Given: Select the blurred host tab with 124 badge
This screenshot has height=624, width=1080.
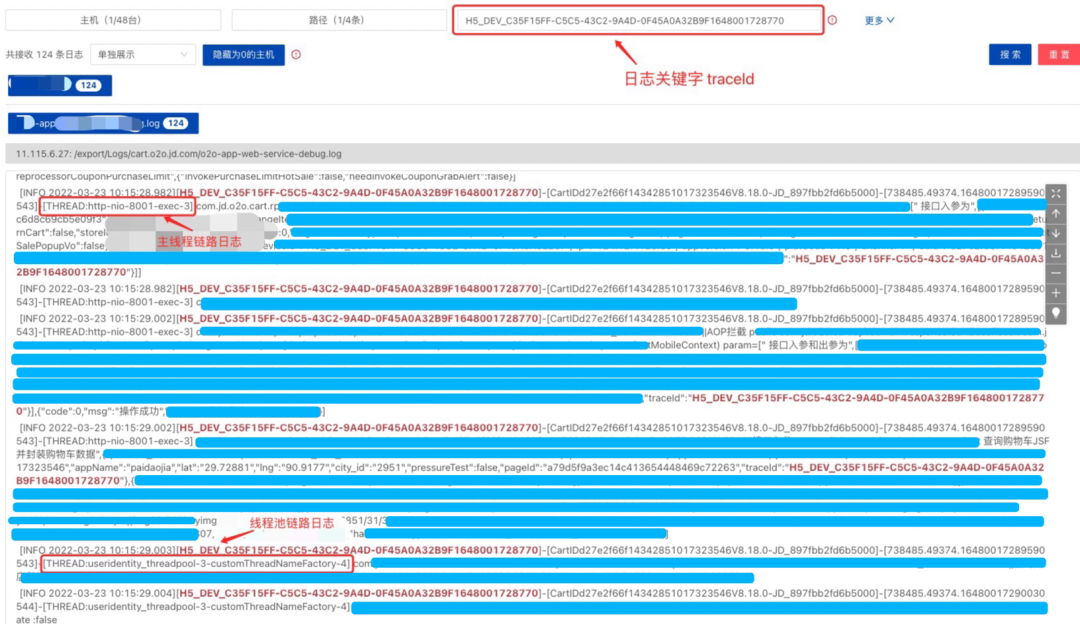Looking at the screenshot, I should pos(60,85).
